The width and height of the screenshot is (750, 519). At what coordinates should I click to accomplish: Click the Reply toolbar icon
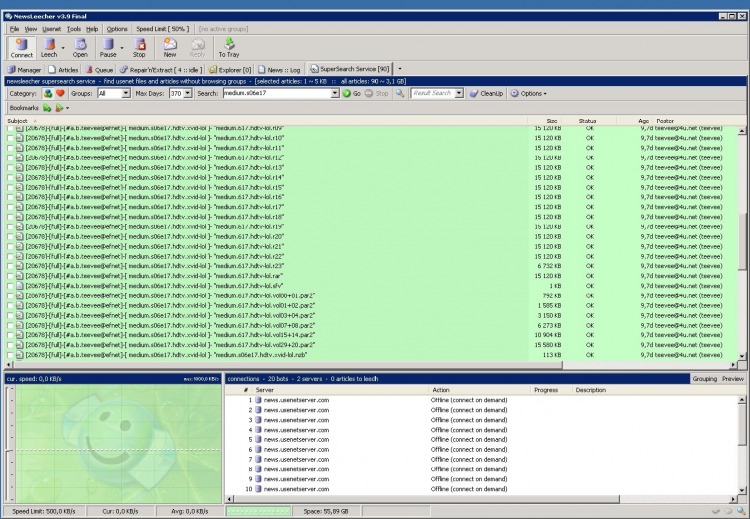click(x=198, y=44)
